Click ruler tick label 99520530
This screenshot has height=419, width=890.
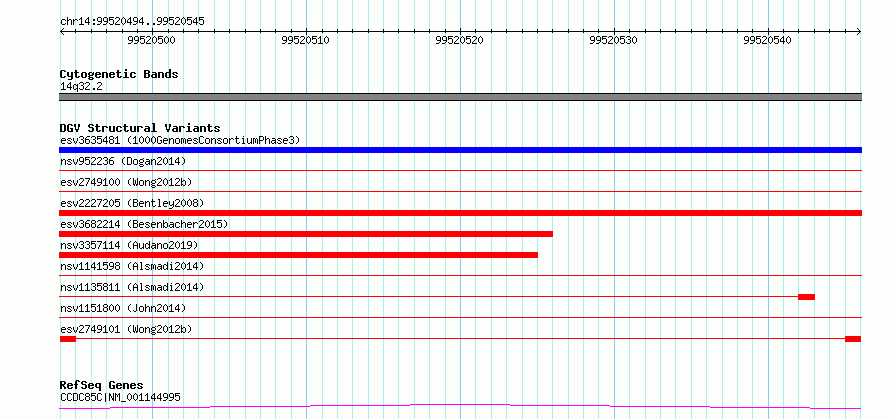coord(614,40)
